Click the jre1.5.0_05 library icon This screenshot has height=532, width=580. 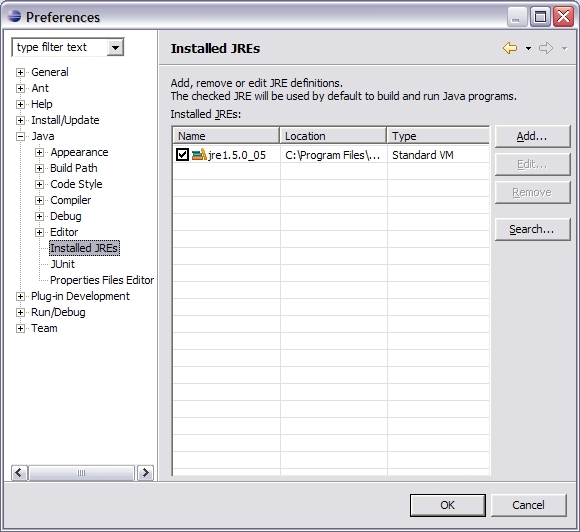click(199, 155)
